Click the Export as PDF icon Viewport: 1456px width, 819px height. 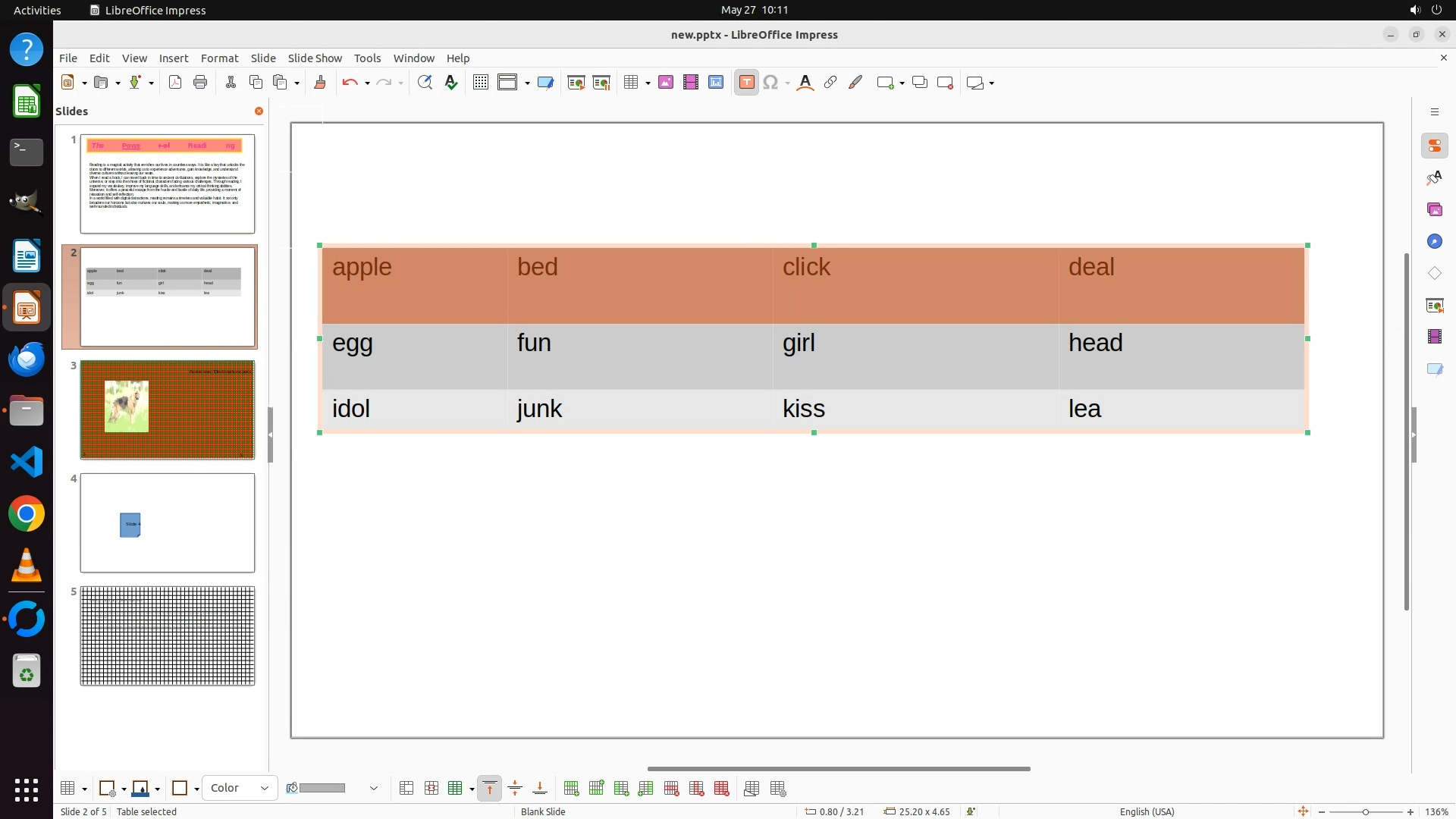(175, 83)
